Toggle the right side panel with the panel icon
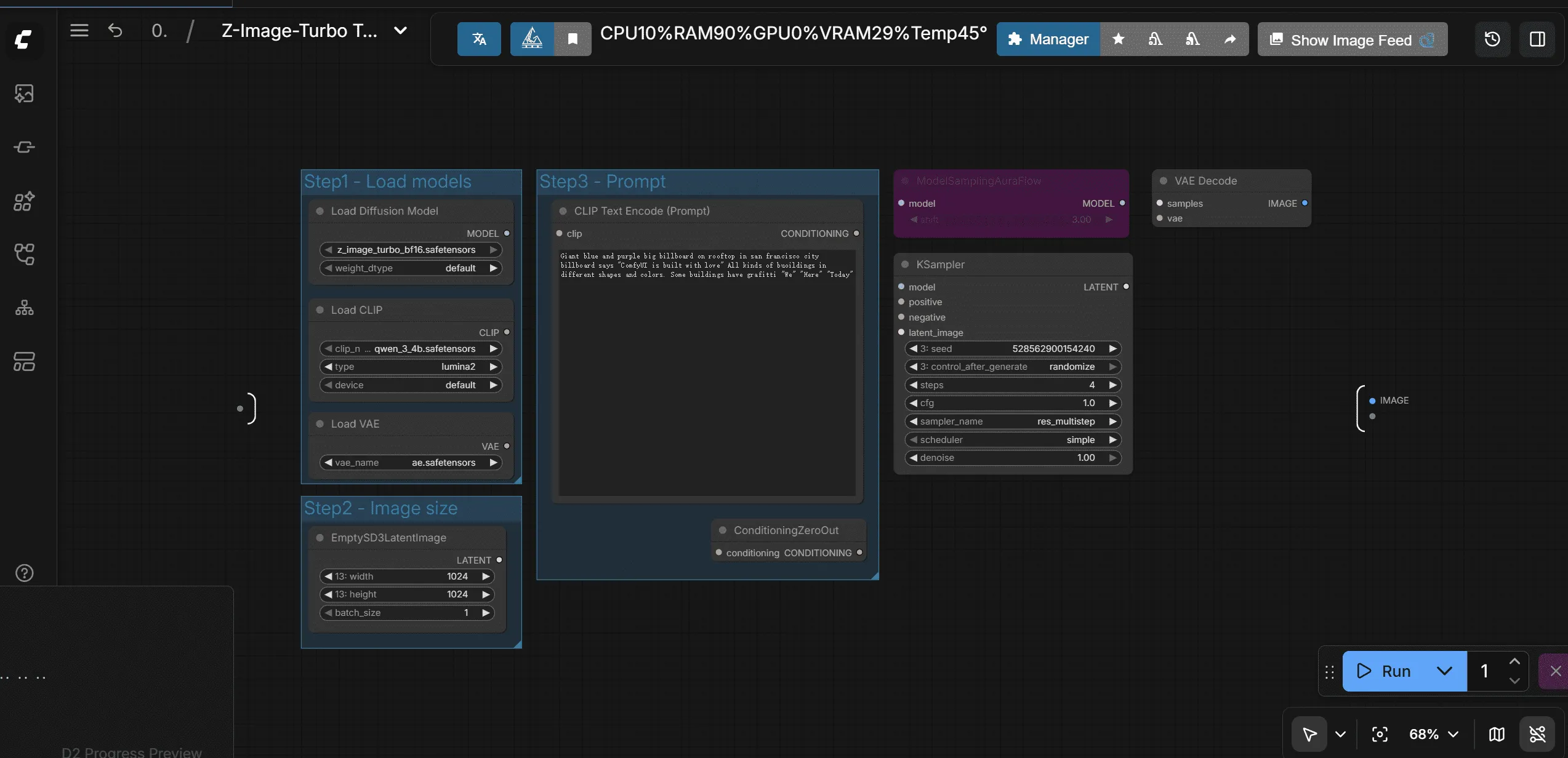The width and height of the screenshot is (1568, 758). 1537,39
